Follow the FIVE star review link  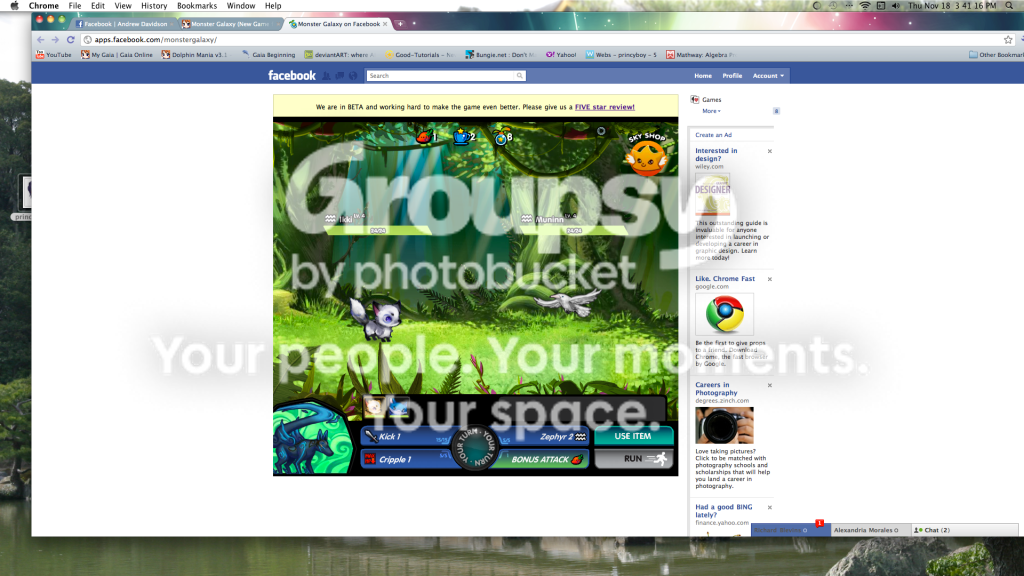[604, 106]
